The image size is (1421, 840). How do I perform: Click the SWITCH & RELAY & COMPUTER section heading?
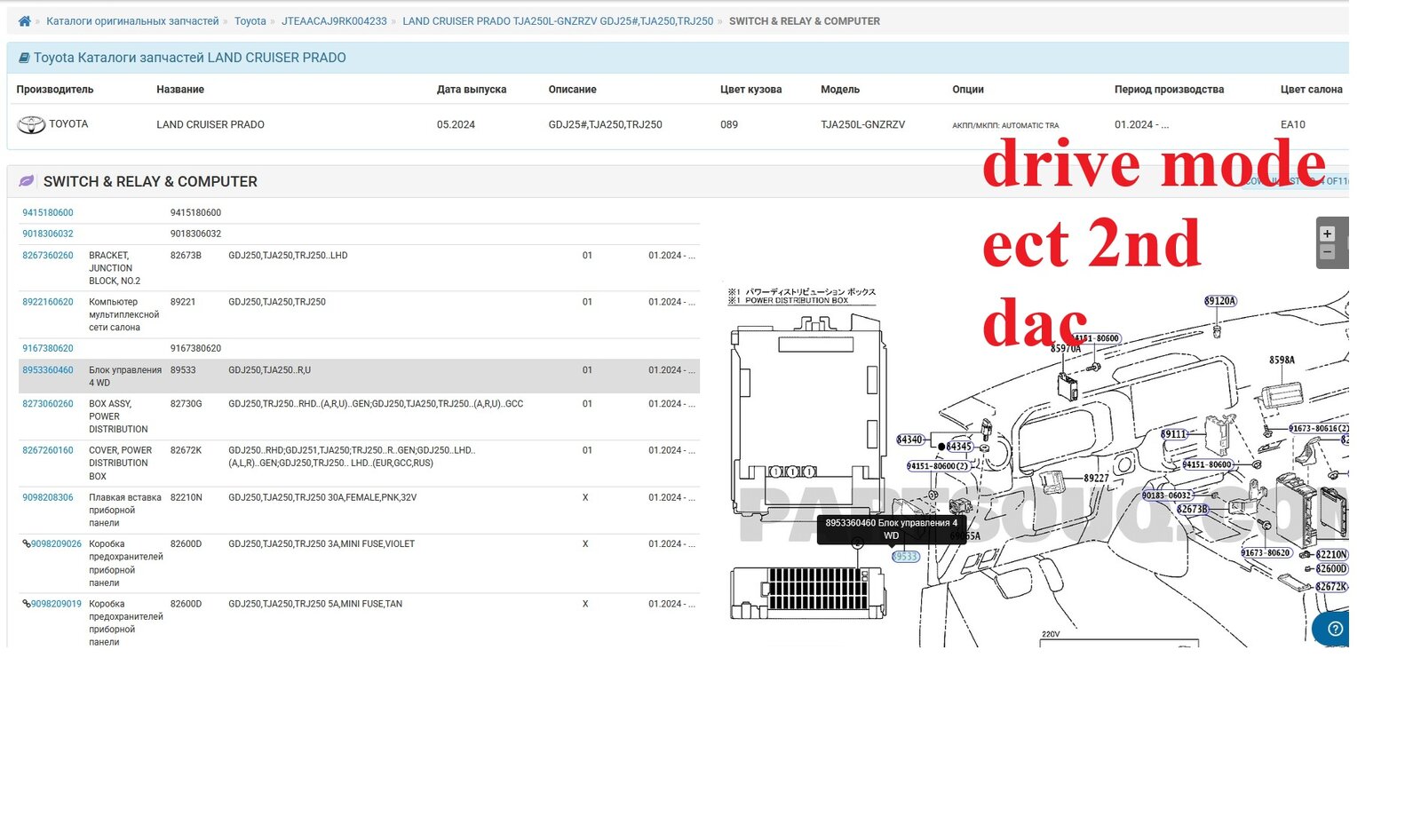150,181
